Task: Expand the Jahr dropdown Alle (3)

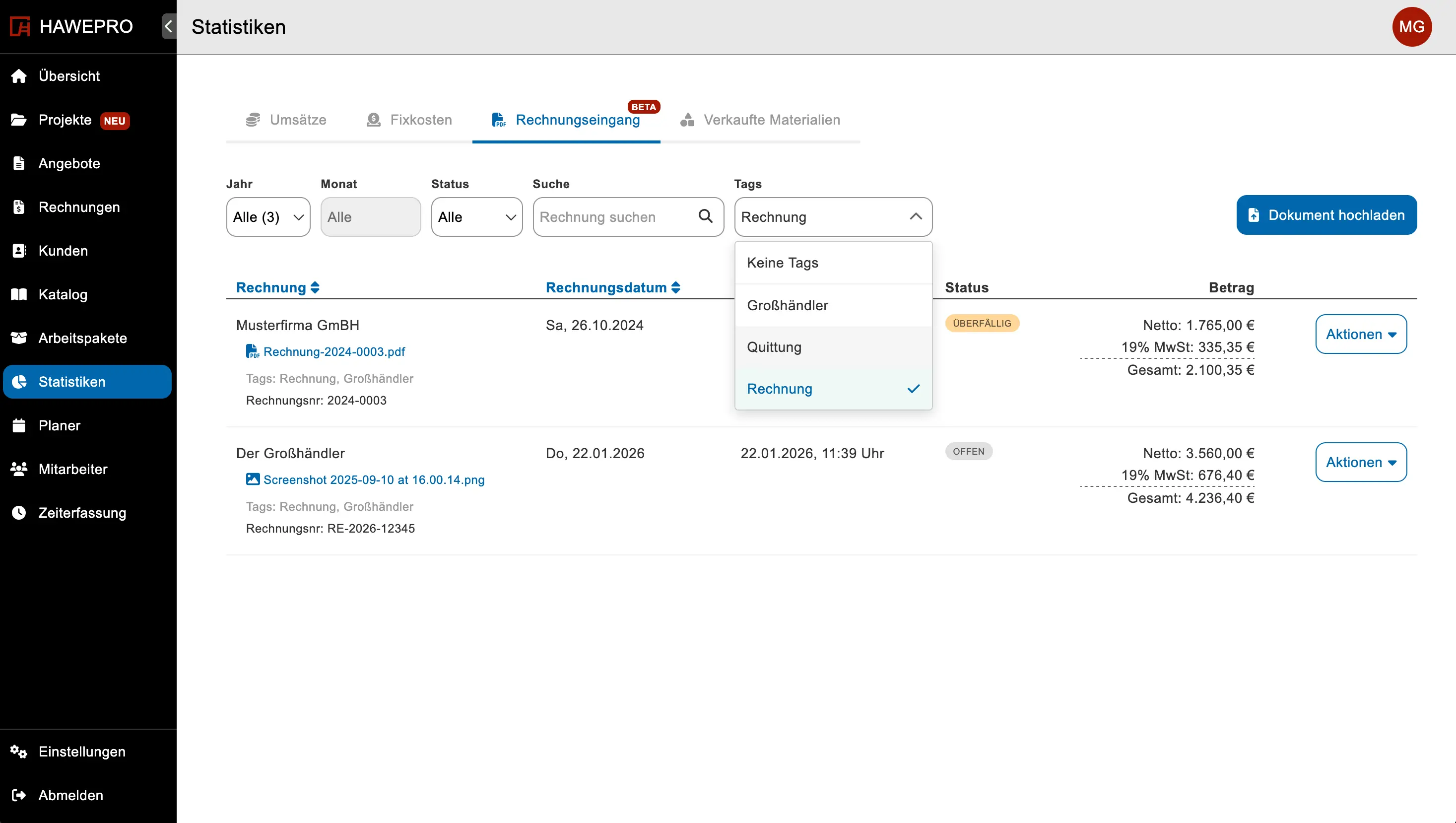Action: 268,217
